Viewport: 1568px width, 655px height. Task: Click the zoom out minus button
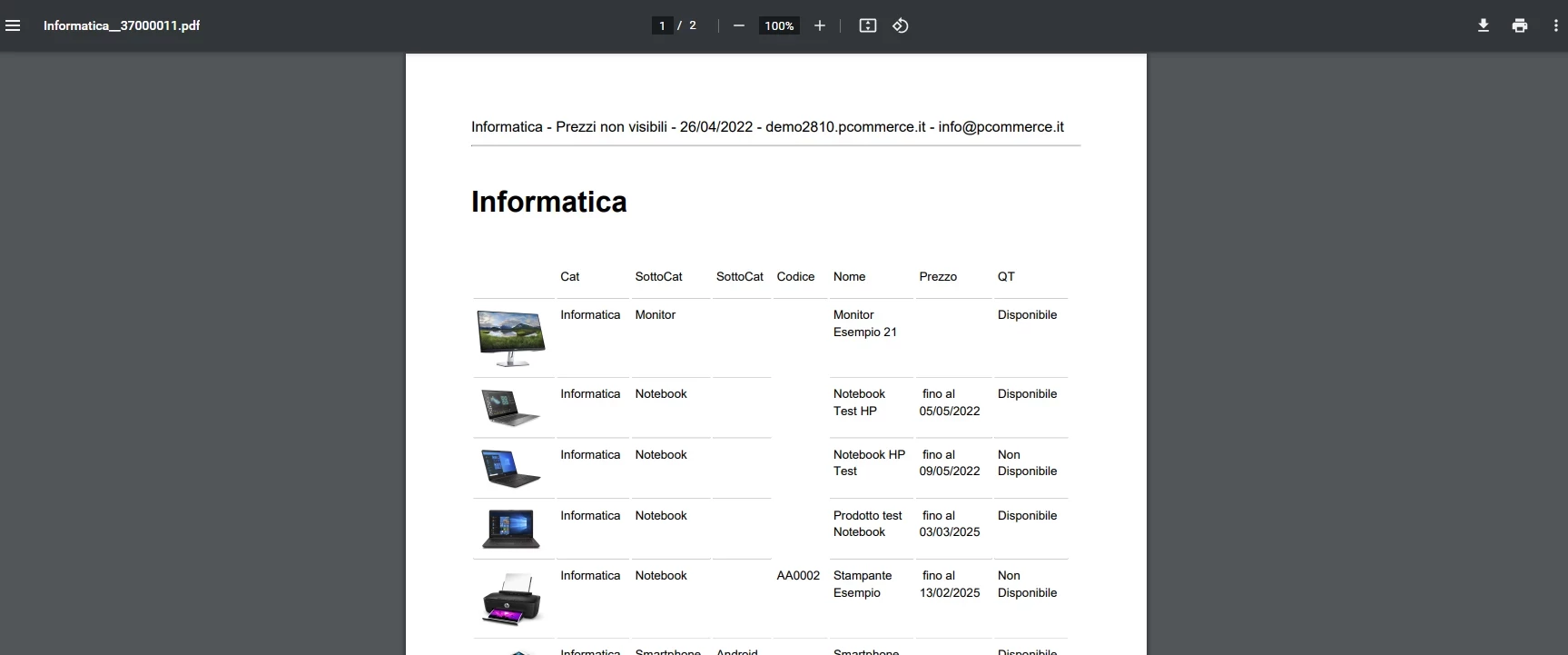tap(739, 25)
